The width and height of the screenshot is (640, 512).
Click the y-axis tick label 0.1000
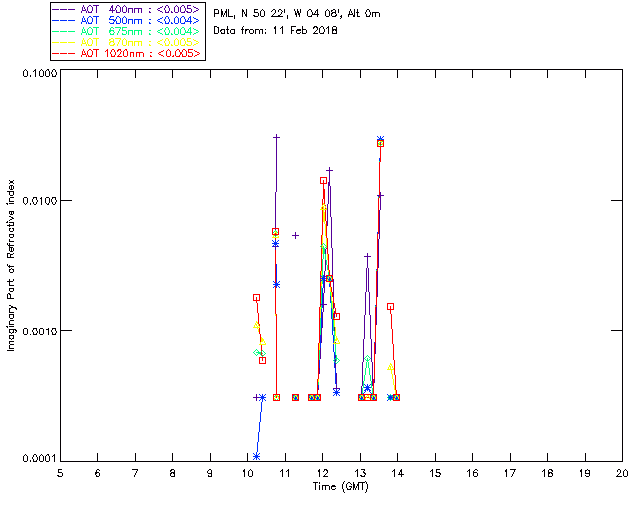(39, 73)
